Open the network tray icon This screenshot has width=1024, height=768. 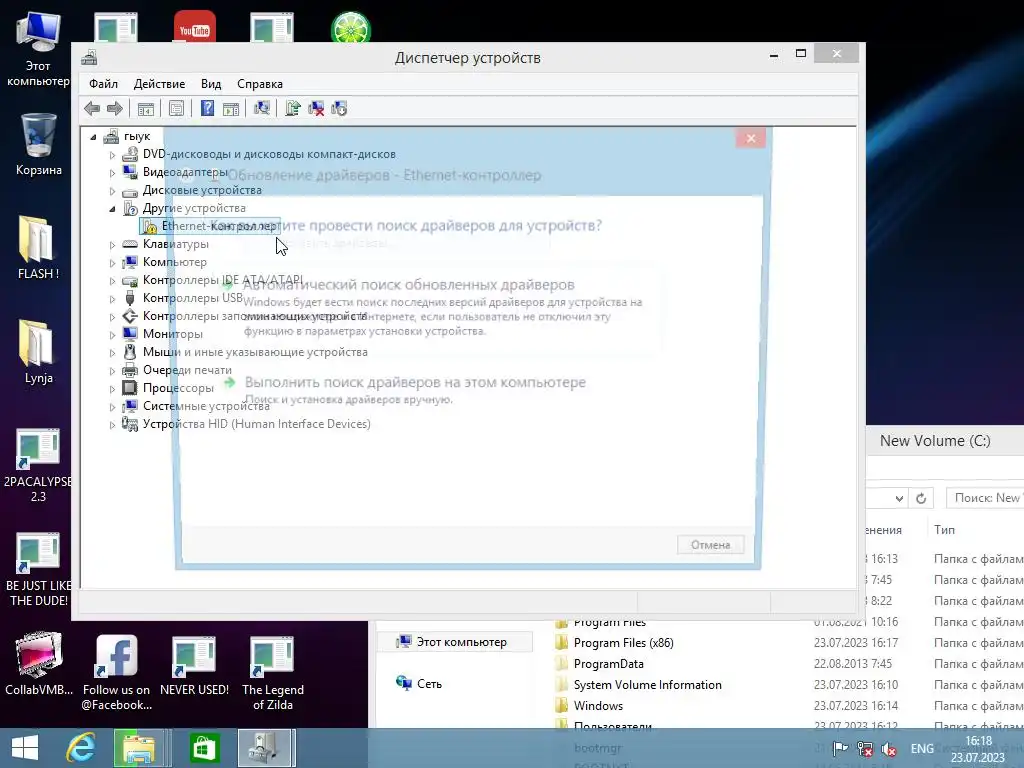click(x=865, y=749)
